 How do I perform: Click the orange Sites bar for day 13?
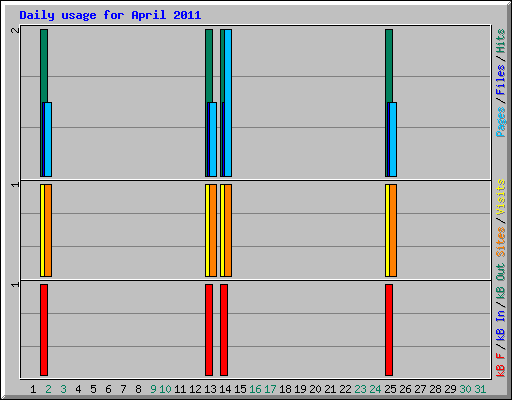click(213, 230)
